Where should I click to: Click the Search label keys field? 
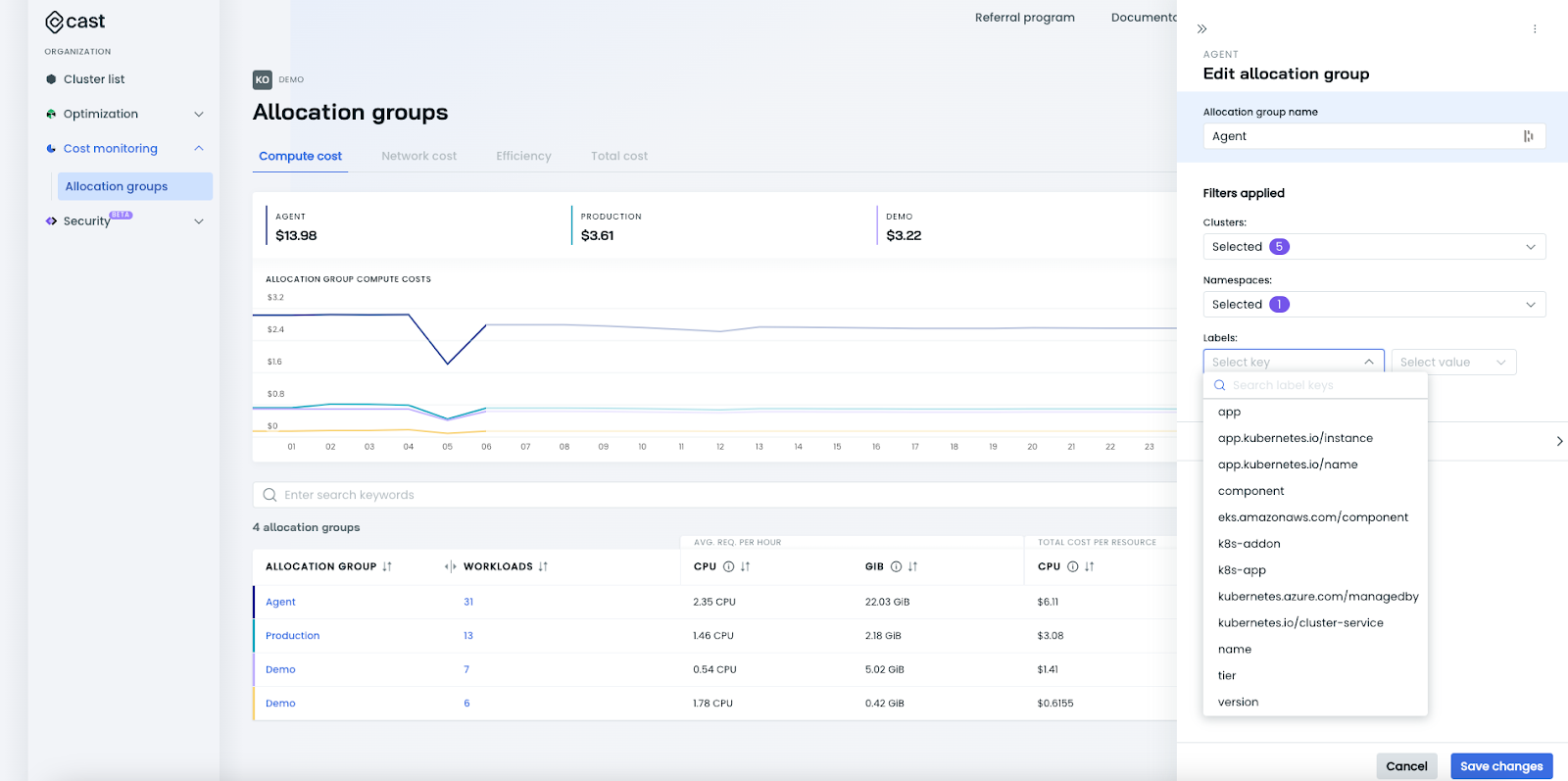pos(1315,385)
